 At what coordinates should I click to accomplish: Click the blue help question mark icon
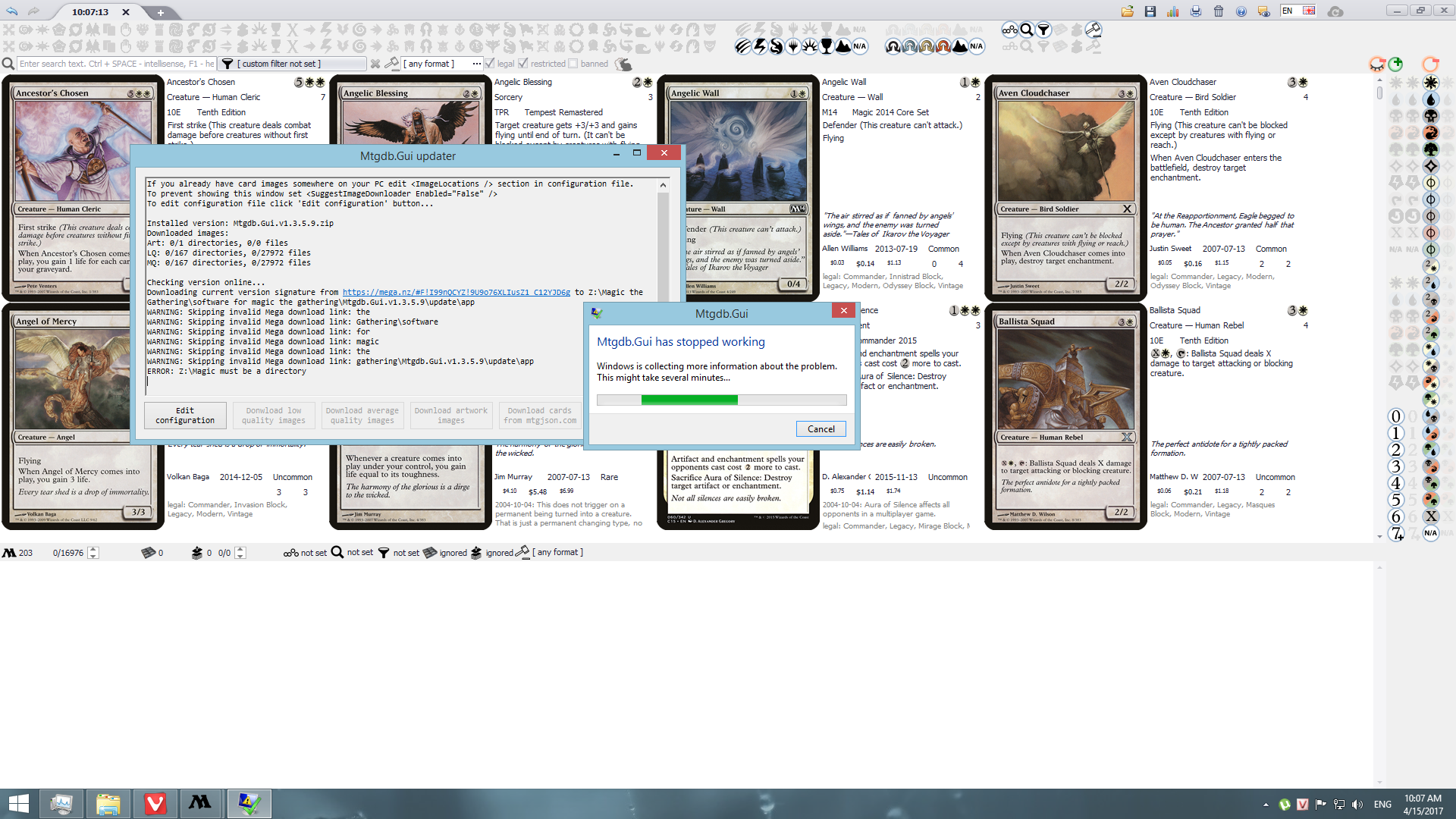pyautogui.click(x=1241, y=11)
